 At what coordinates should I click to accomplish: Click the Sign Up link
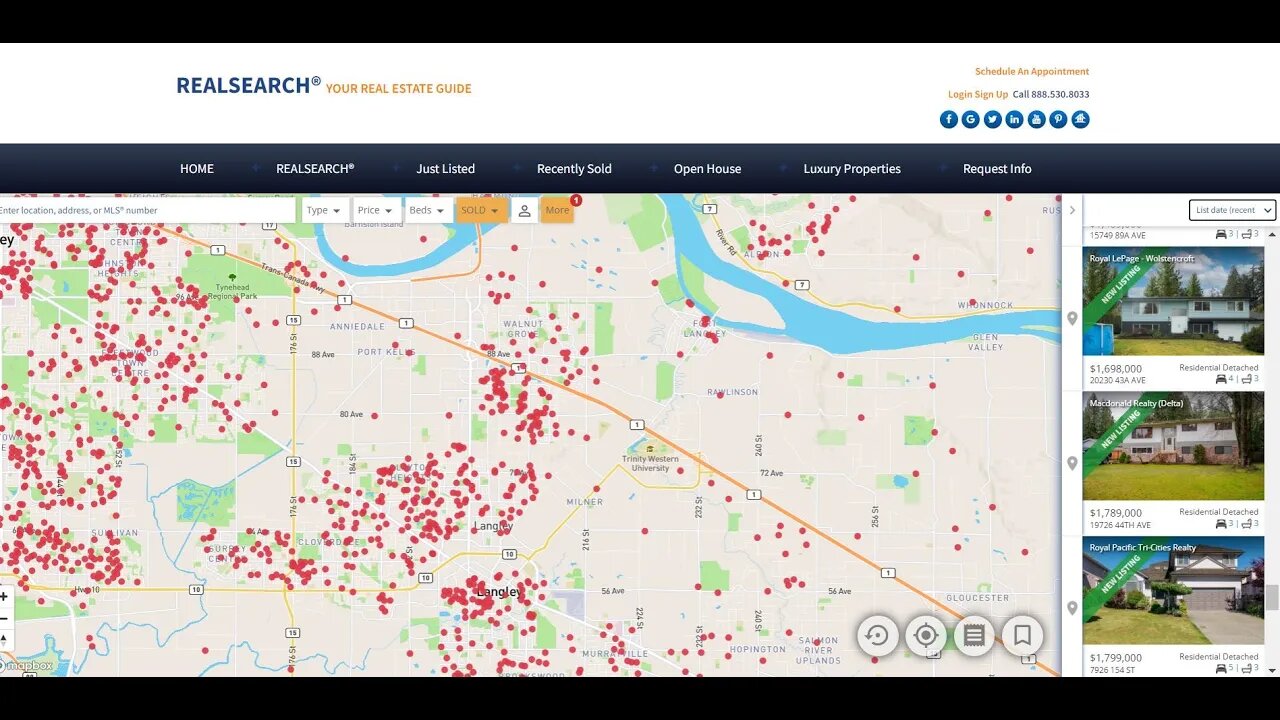pyautogui.click(x=992, y=95)
